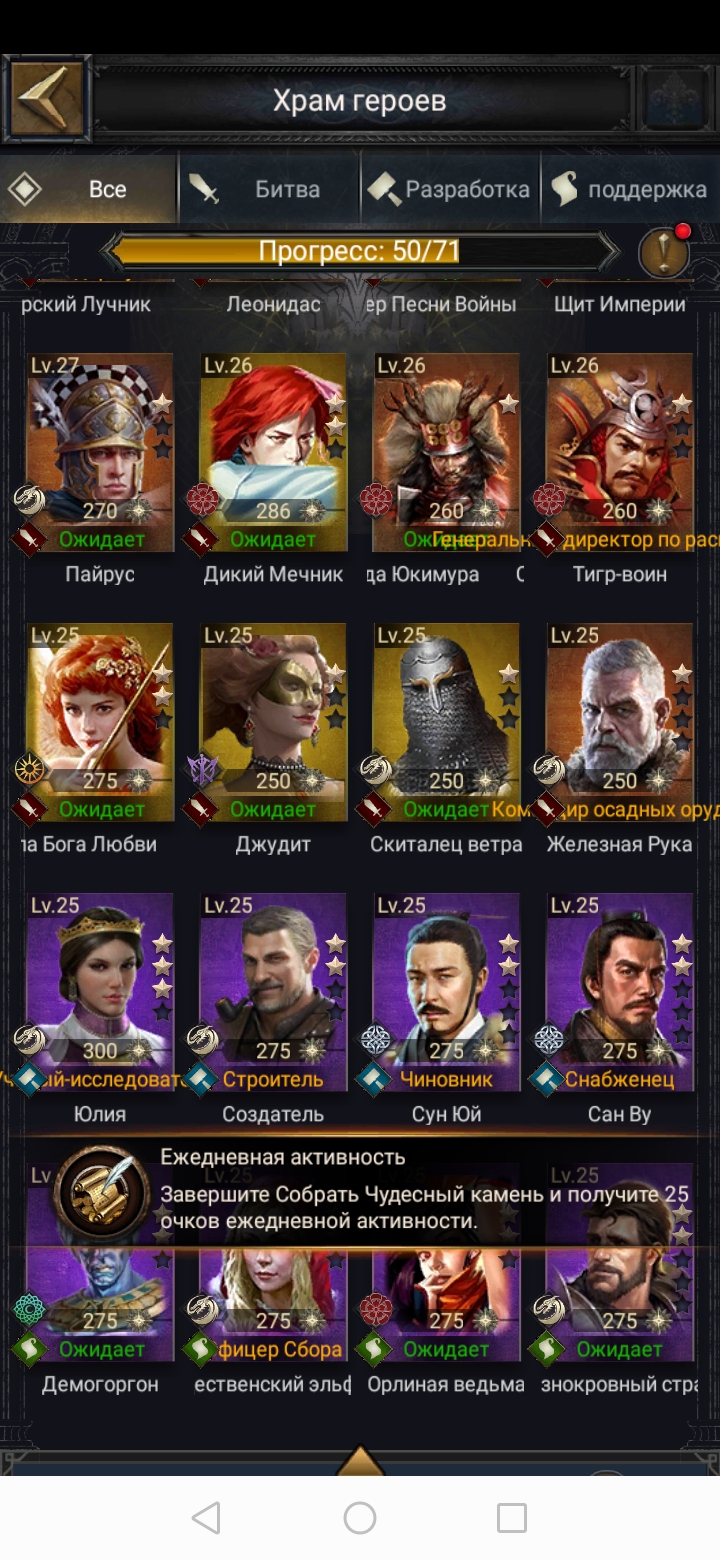This screenshot has width=720, height=1560.
Task: Tap the Android recent apps square
Action: tap(512, 1517)
